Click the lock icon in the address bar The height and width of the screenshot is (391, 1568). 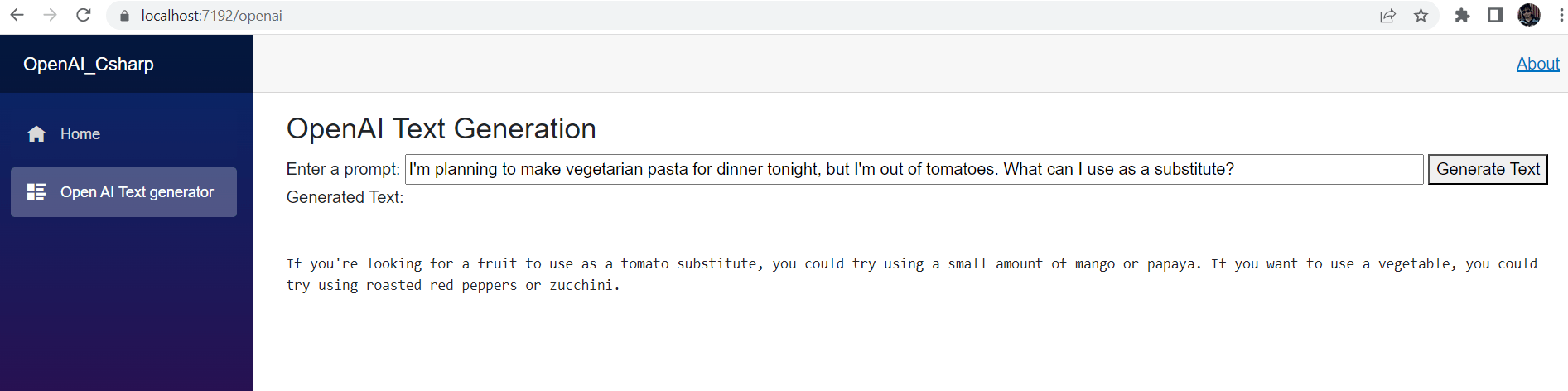point(124,16)
